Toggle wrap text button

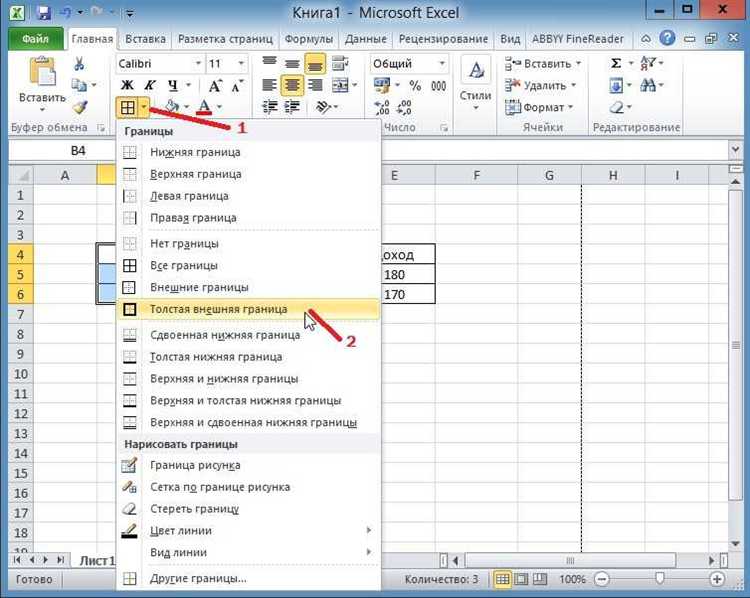[x=340, y=64]
